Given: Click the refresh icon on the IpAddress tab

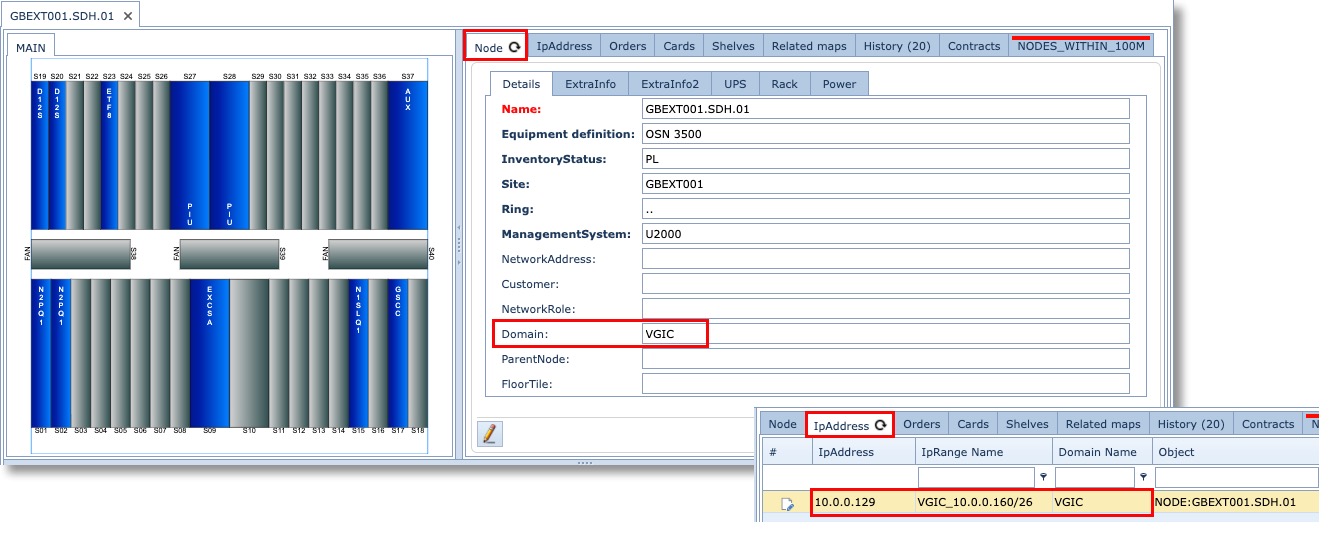Looking at the screenshot, I should [881, 425].
